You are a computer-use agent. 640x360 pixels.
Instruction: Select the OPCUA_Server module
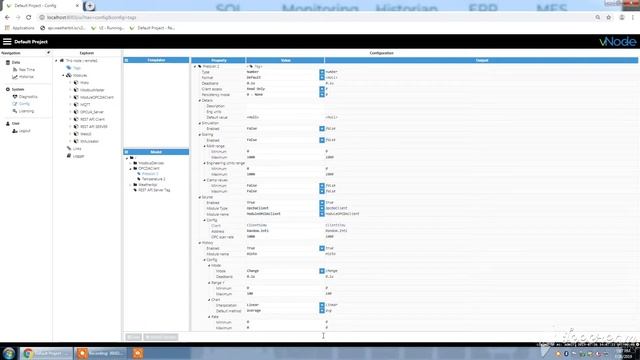pos(92,112)
